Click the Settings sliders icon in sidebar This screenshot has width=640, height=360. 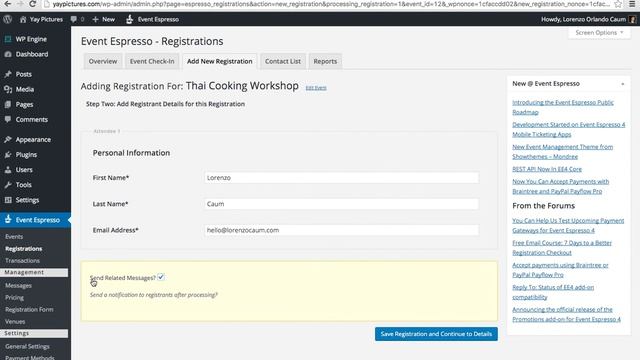(8, 200)
